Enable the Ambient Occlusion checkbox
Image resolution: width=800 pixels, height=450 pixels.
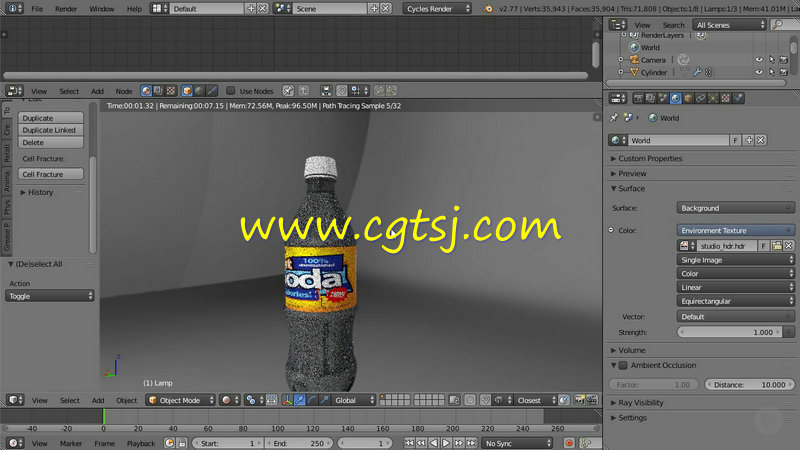pyautogui.click(x=623, y=365)
